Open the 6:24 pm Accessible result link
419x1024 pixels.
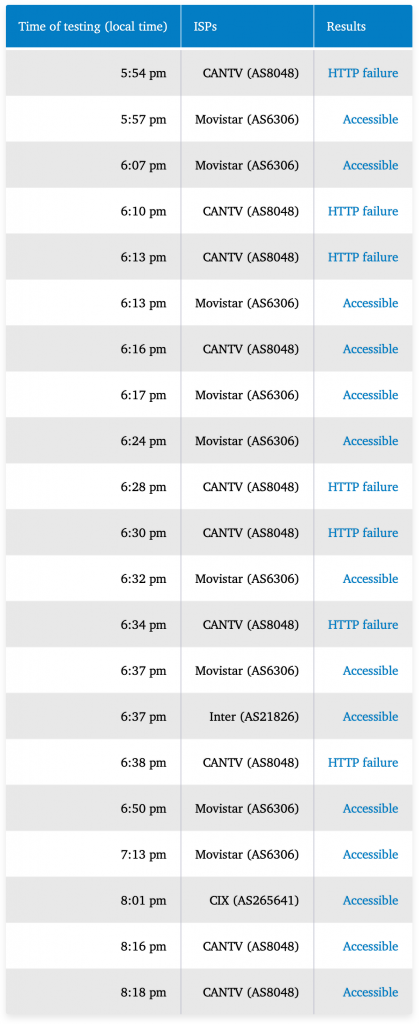(x=370, y=441)
